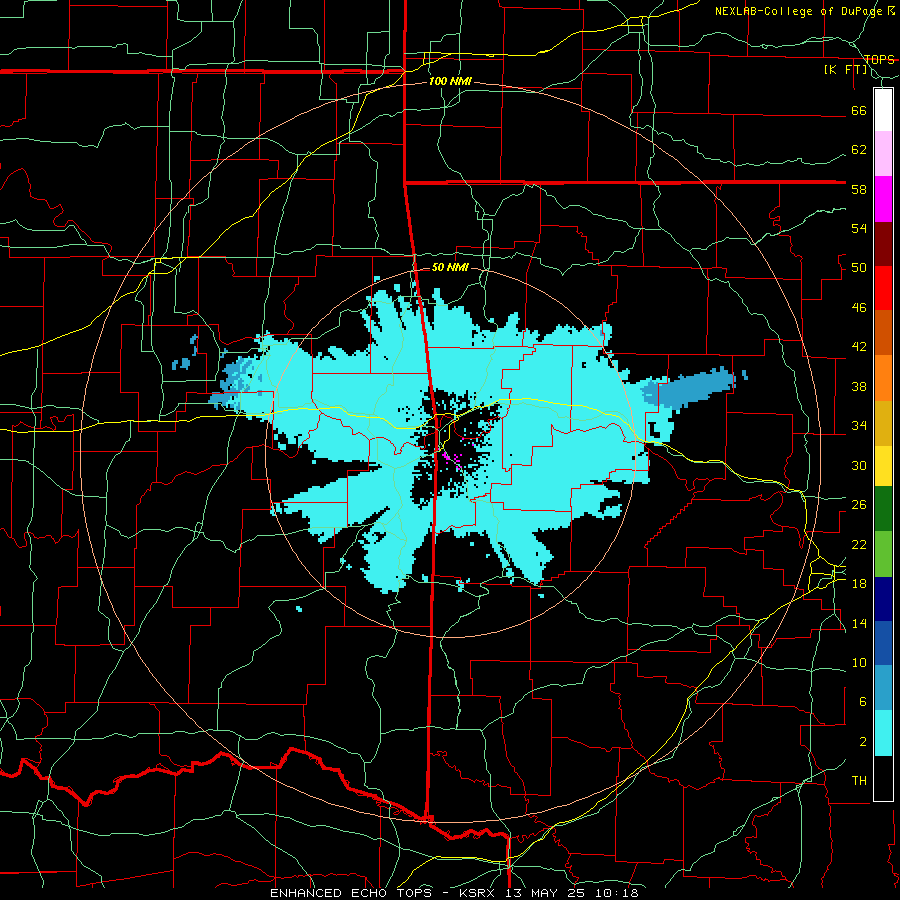This screenshot has height=900, width=900.
Task: Click the magenta high-top pixels near radar center
Action: pos(452,459)
